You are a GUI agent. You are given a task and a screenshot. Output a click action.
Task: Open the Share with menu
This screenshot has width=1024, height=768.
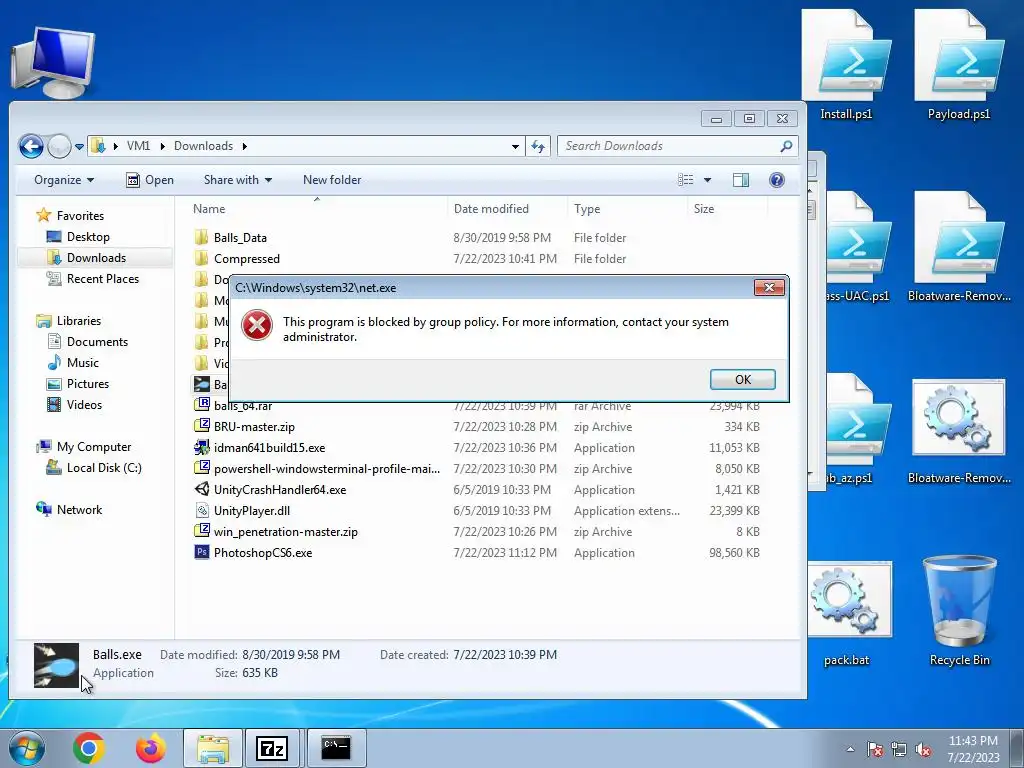point(238,180)
